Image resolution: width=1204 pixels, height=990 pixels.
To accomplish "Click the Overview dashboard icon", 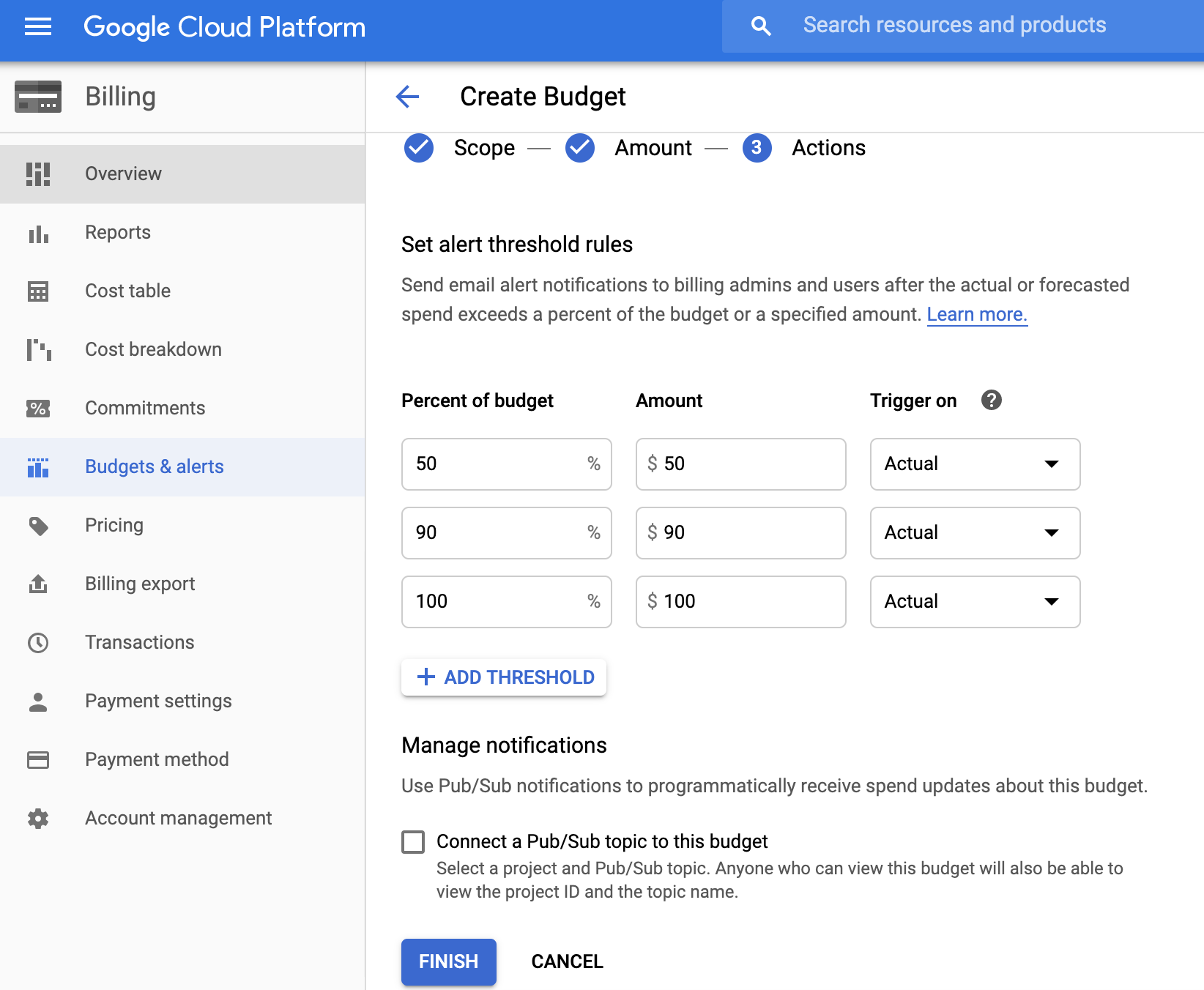I will (x=38, y=174).
